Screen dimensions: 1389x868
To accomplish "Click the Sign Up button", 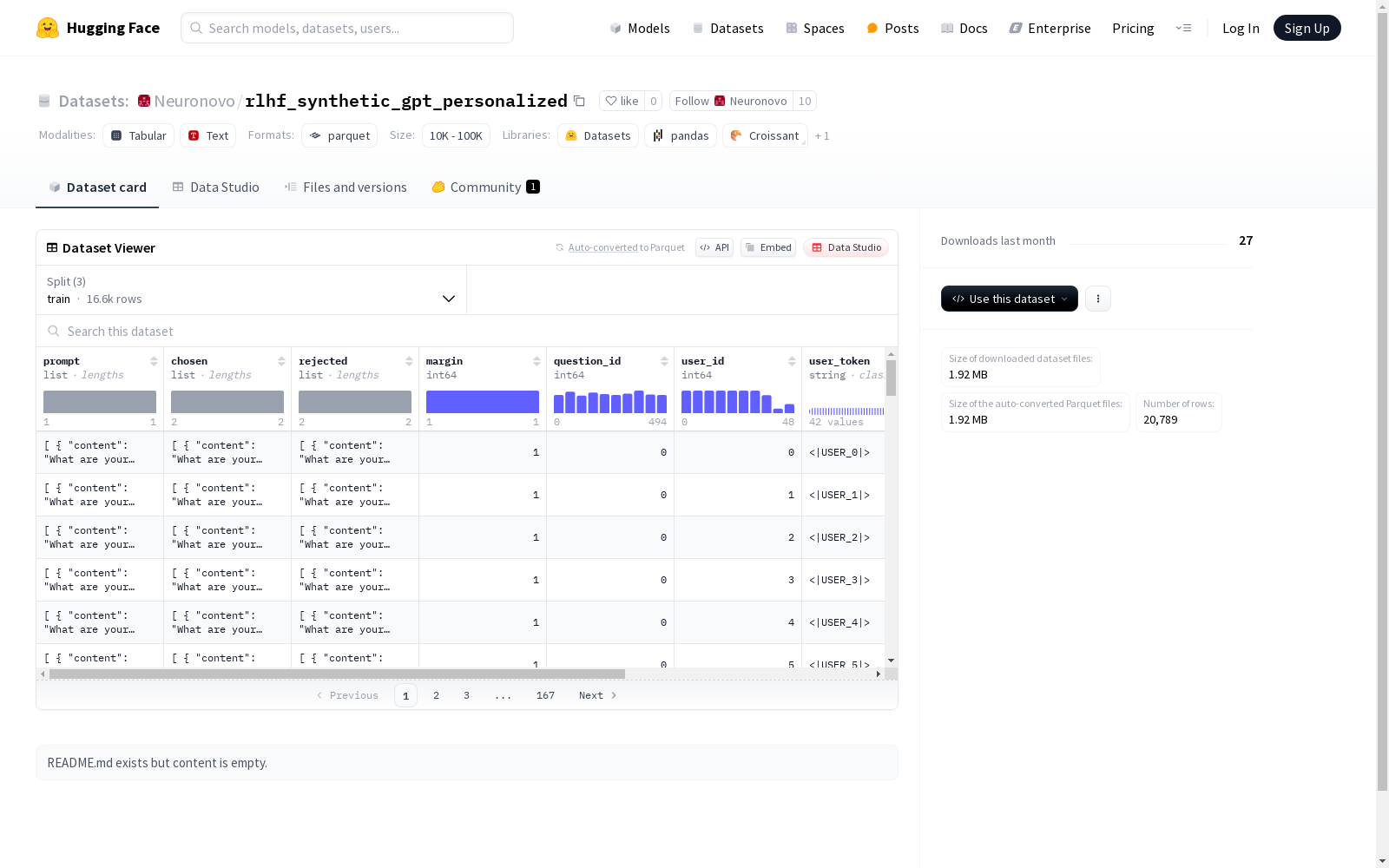I will tap(1307, 28).
